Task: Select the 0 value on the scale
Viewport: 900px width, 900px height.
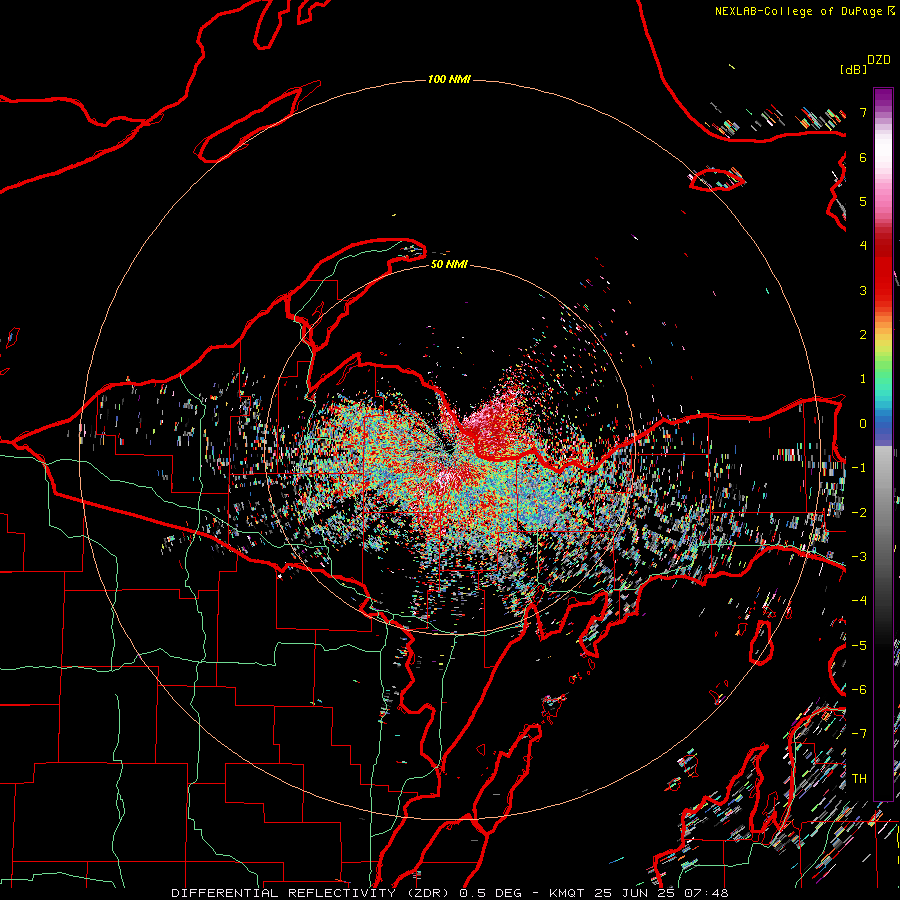Action: click(x=863, y=424)
